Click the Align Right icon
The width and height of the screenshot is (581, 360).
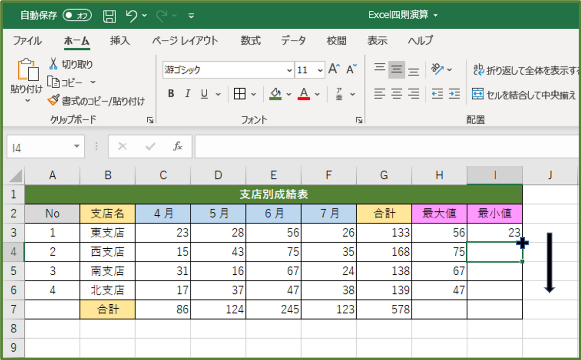tap(414, 94)
